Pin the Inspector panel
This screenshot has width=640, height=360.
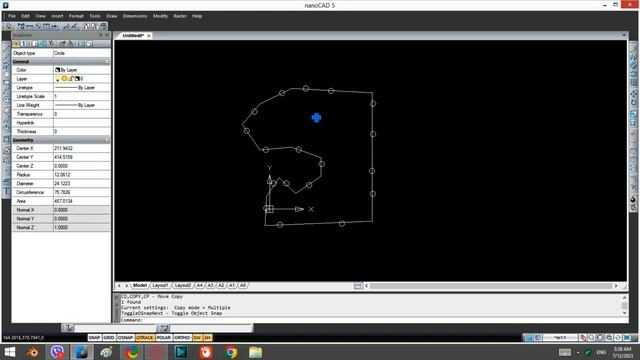101,36
